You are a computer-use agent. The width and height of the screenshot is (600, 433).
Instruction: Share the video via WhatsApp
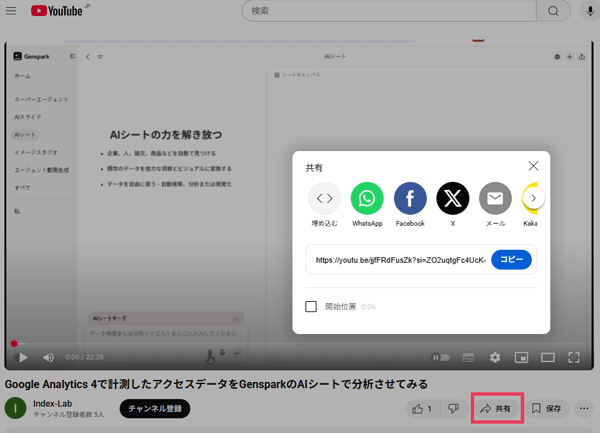(367, 198)
